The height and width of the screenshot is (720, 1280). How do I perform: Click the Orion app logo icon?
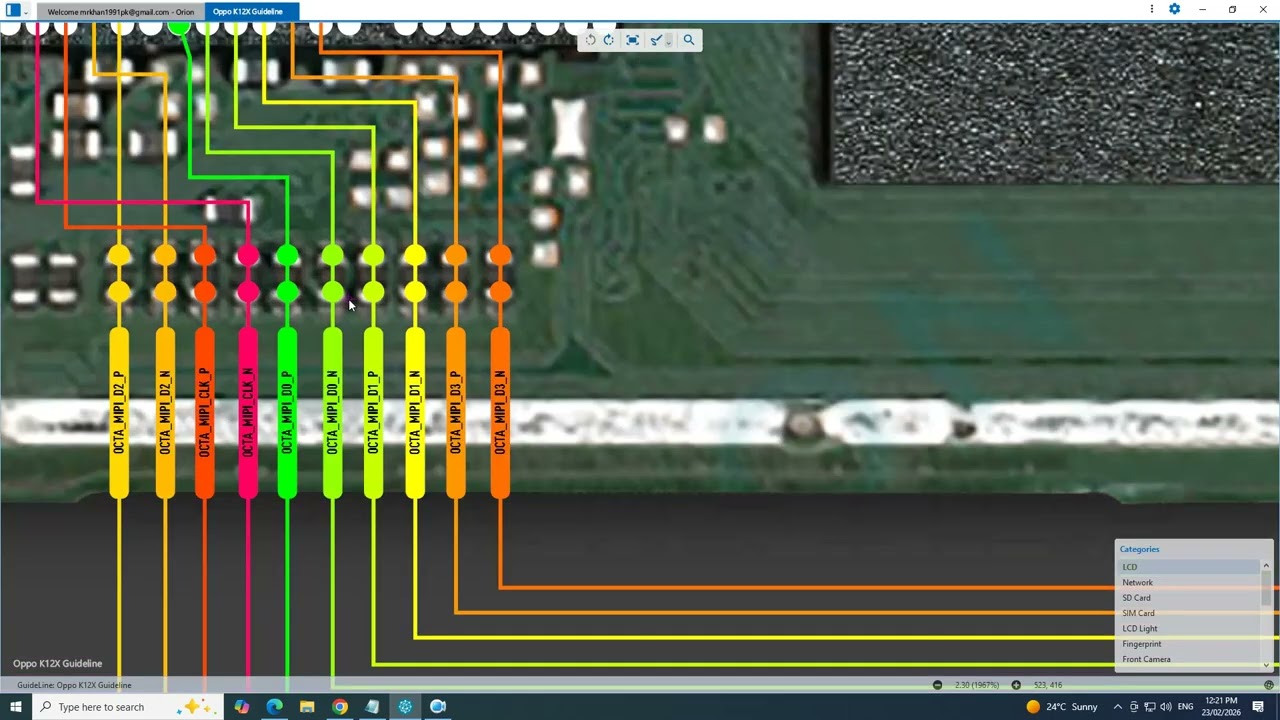pos(13,10)
